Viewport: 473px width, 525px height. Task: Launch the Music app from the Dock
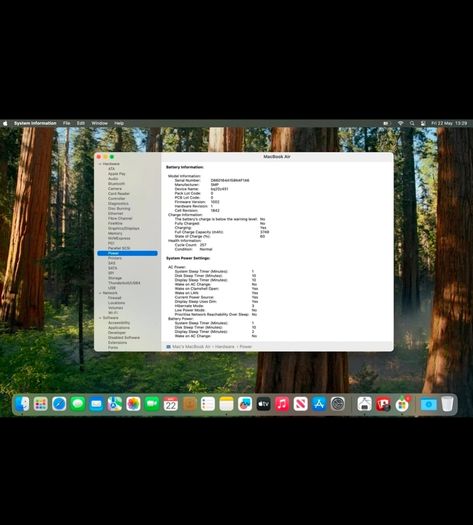282,404
